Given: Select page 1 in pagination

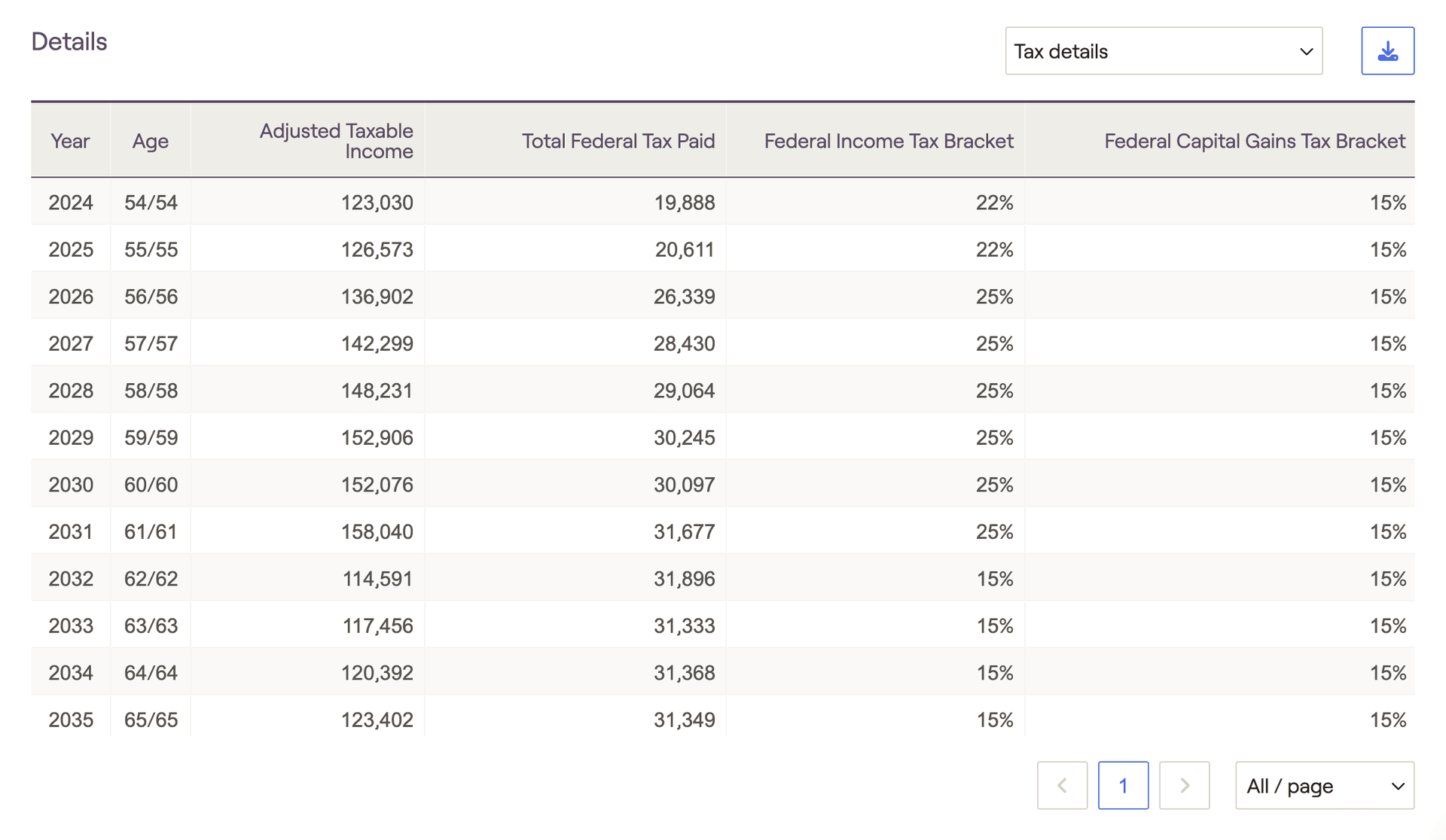Looking at the screenshot, I should click(1123, 786).
